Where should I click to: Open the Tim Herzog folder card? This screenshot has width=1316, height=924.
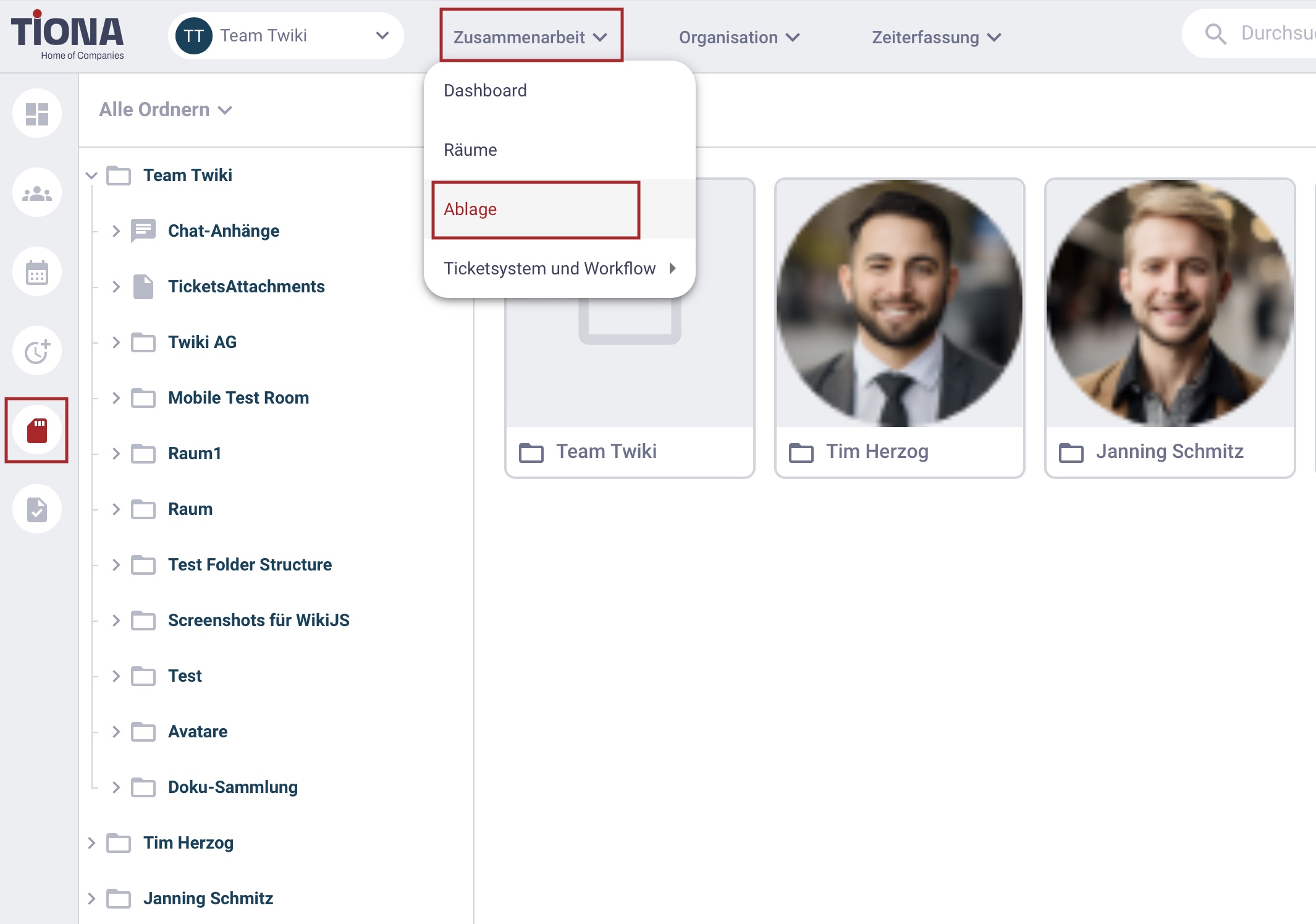coord(900,328)
